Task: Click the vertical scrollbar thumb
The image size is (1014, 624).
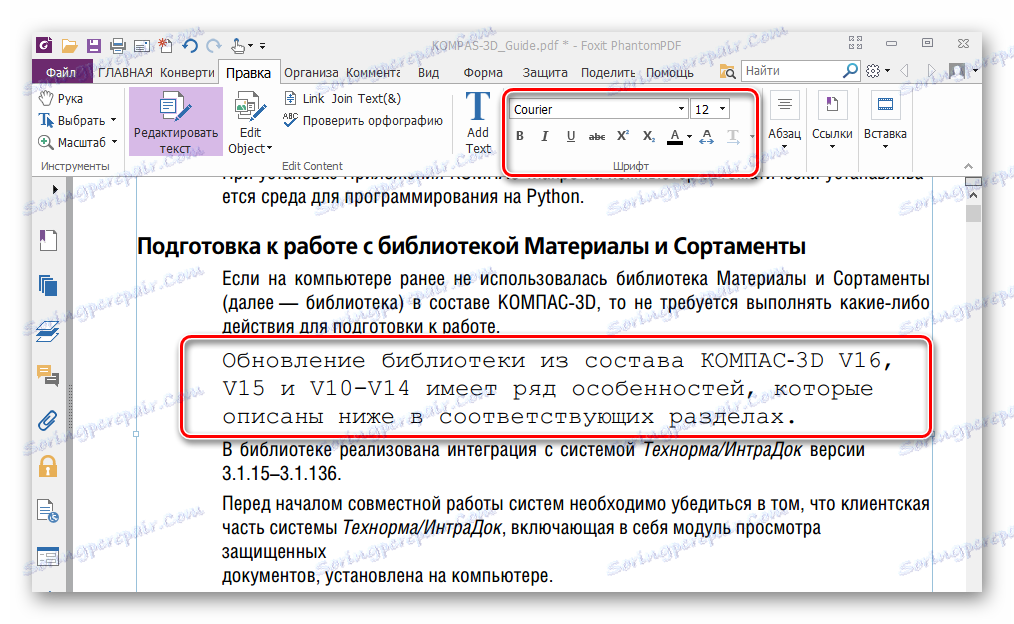Action: click(973, 213)
